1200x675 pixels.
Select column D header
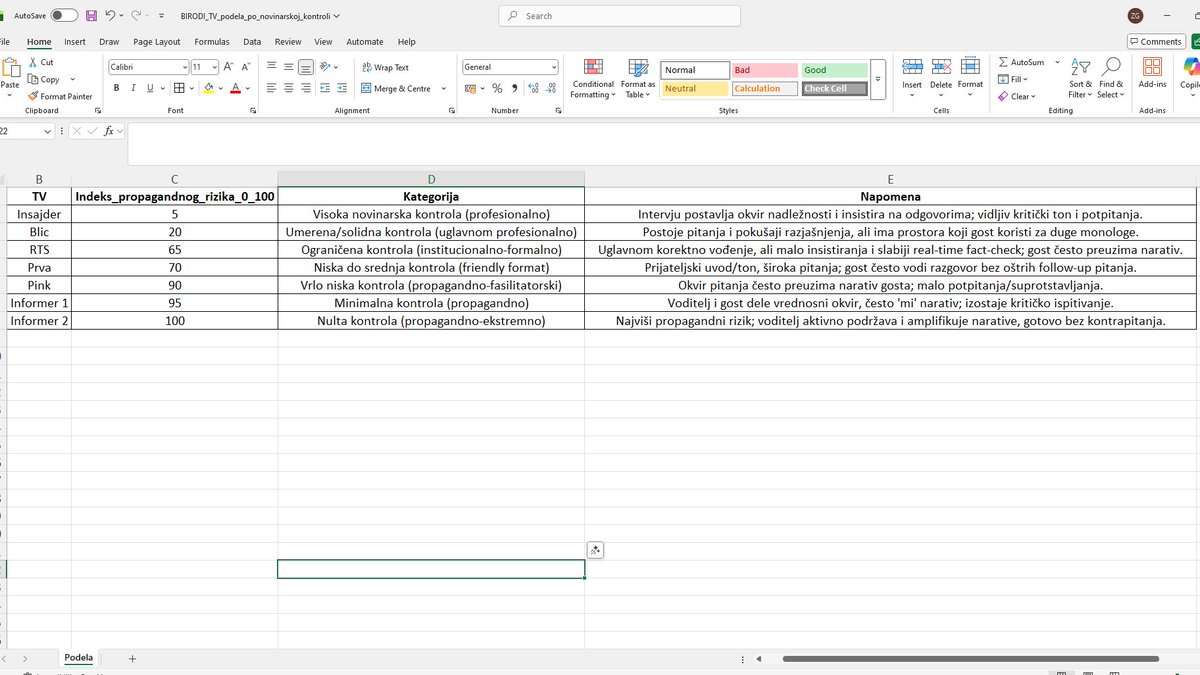click(431, 179)
